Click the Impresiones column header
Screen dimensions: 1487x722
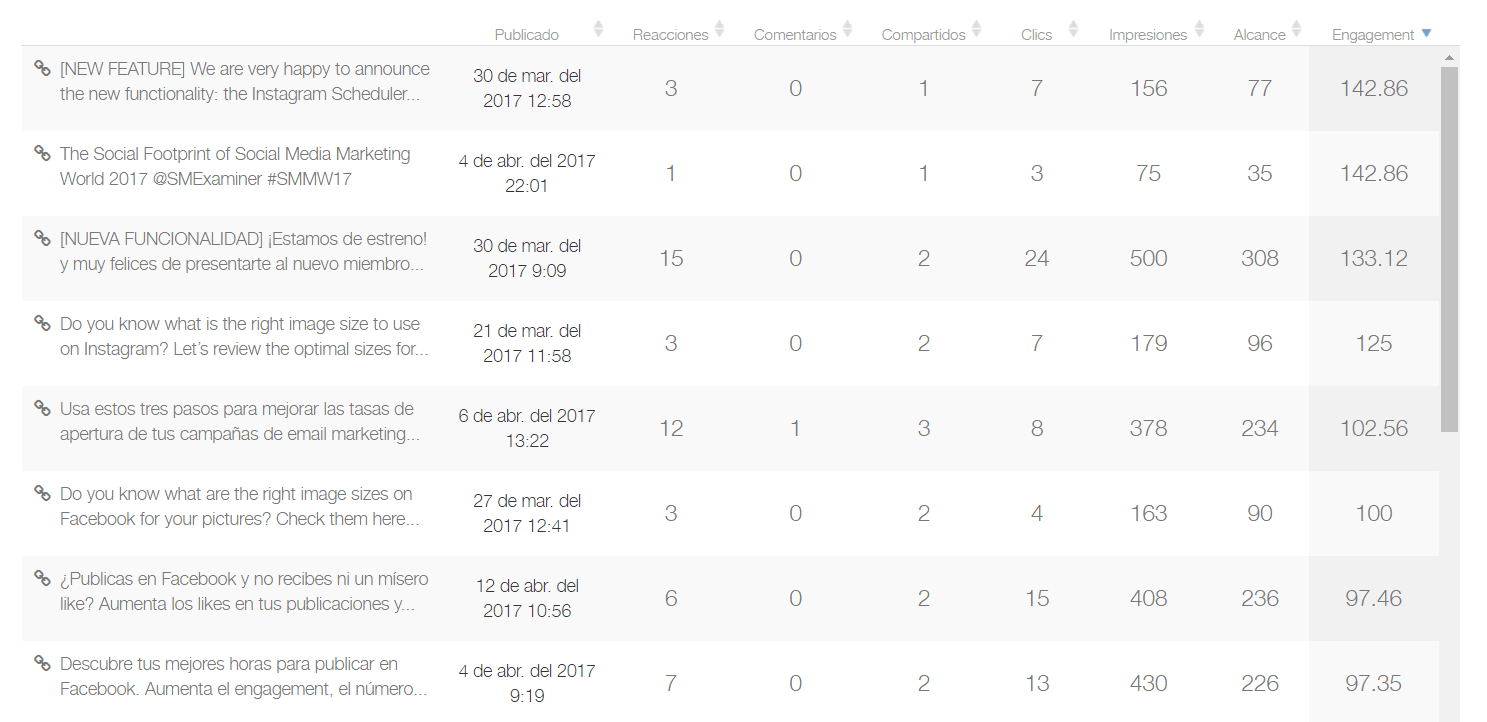coord(1148,35)
